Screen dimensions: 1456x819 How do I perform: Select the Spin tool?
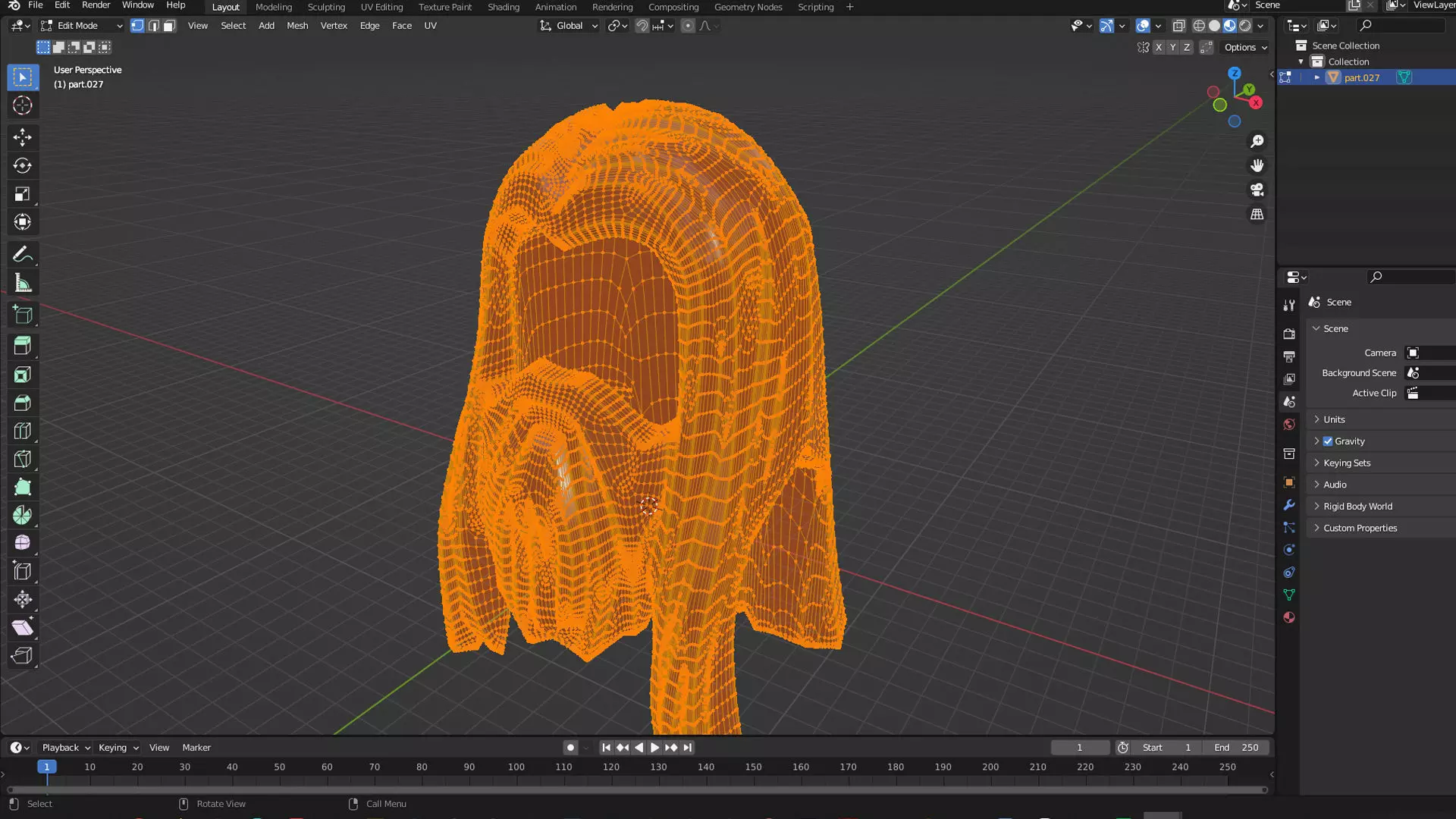23,515
